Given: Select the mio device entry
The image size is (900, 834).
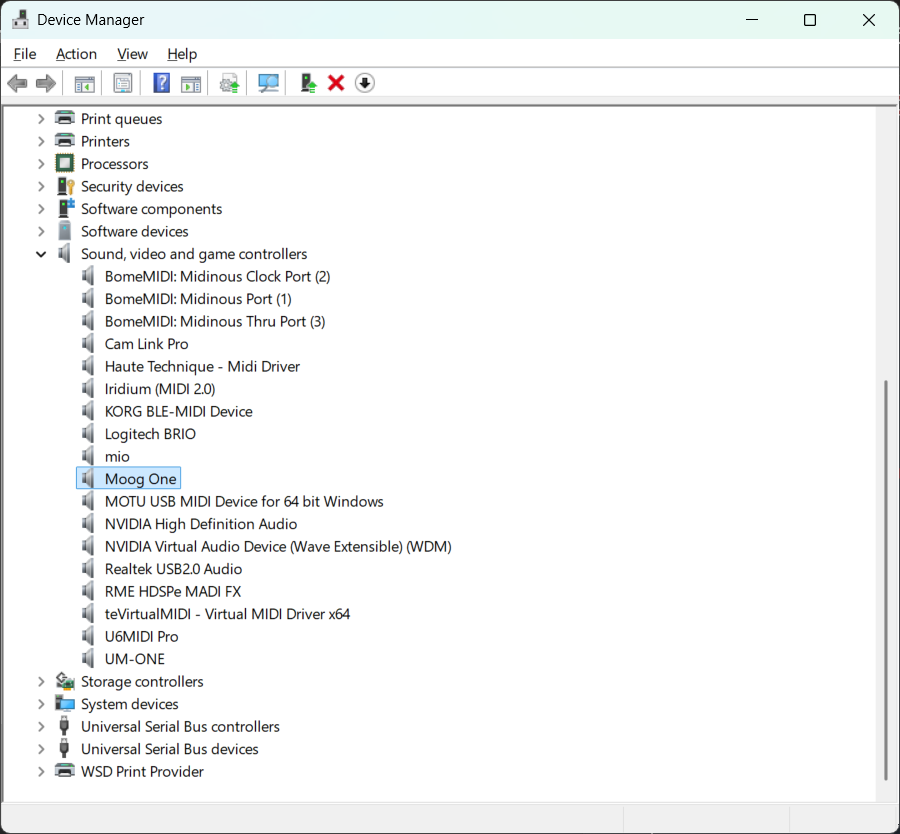Looking at the screenshot, I should [x=117, y=456].
